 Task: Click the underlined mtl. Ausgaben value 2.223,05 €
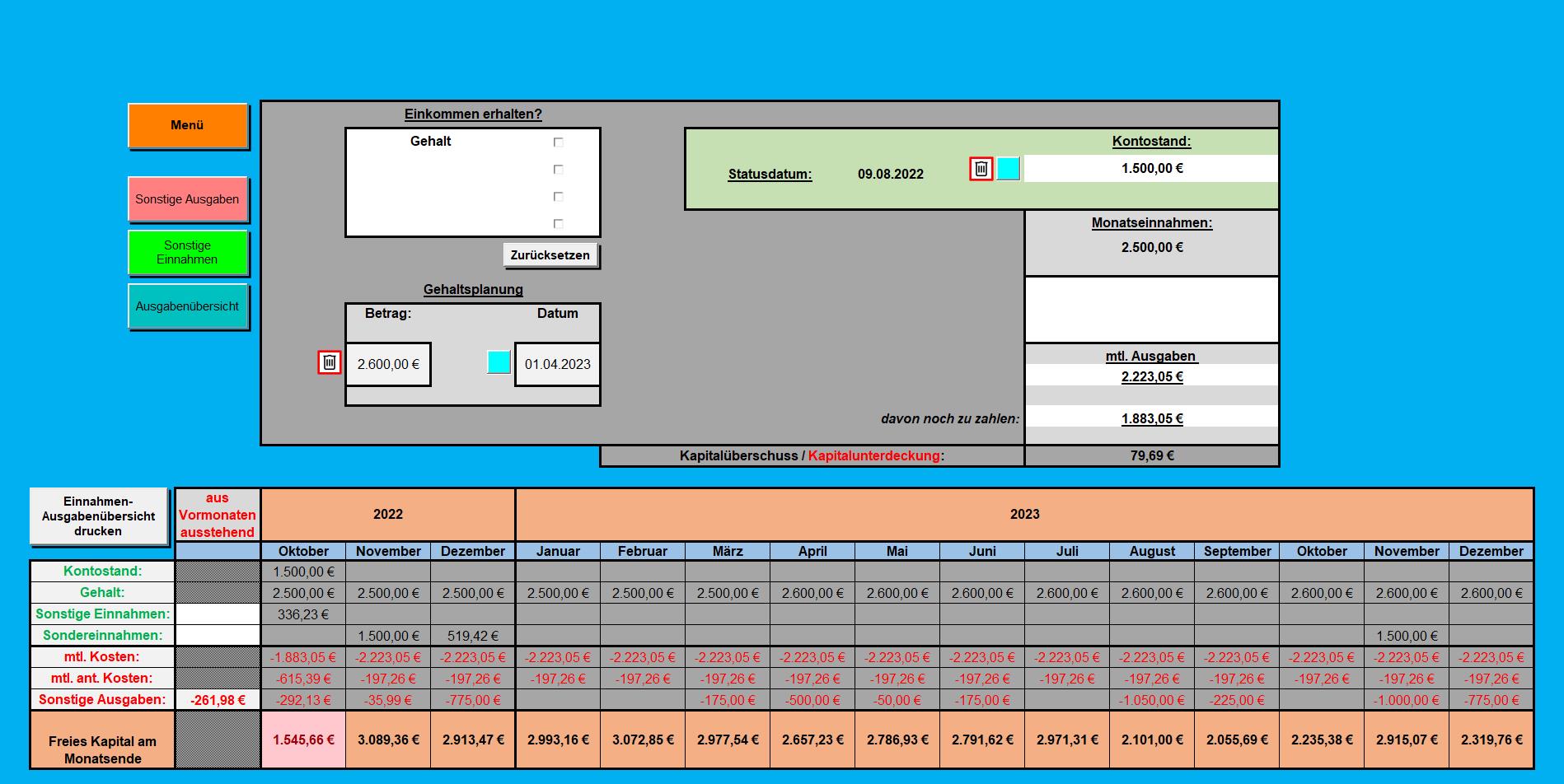1151,376
